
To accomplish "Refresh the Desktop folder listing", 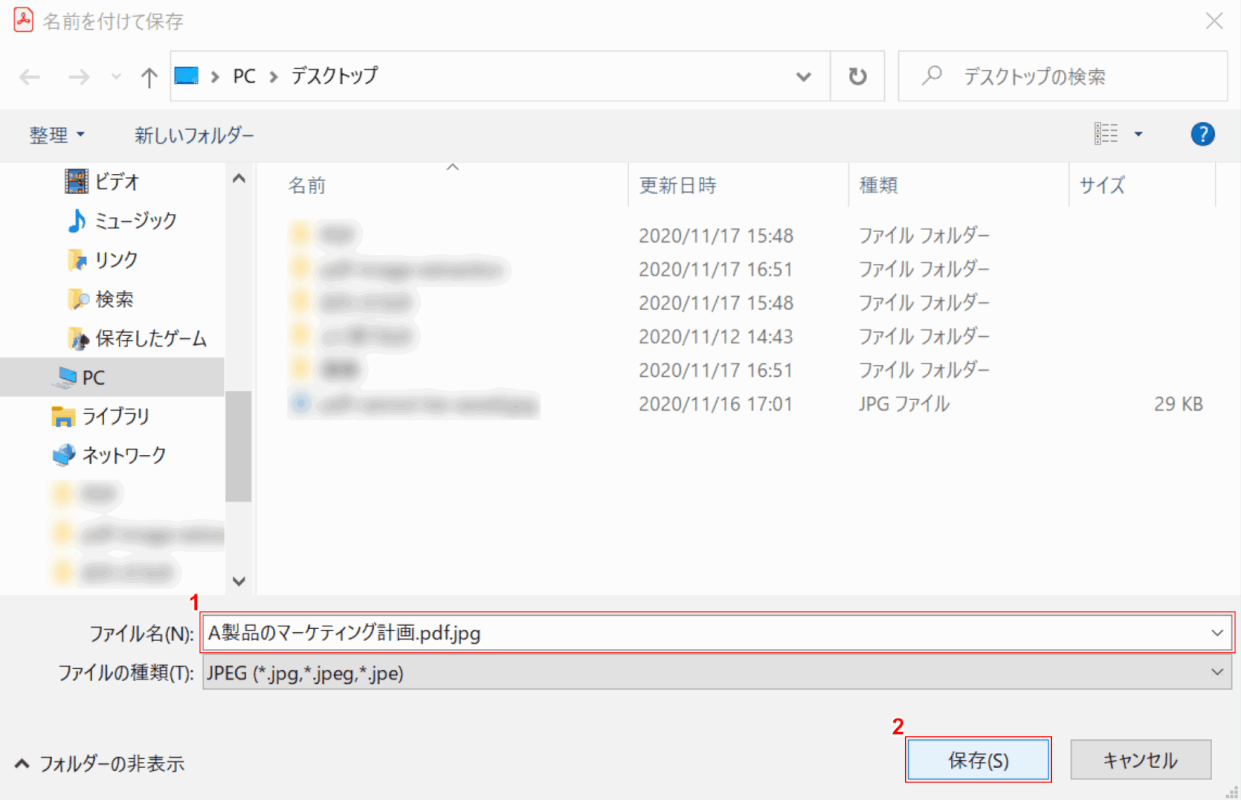I will click(857, 77).
